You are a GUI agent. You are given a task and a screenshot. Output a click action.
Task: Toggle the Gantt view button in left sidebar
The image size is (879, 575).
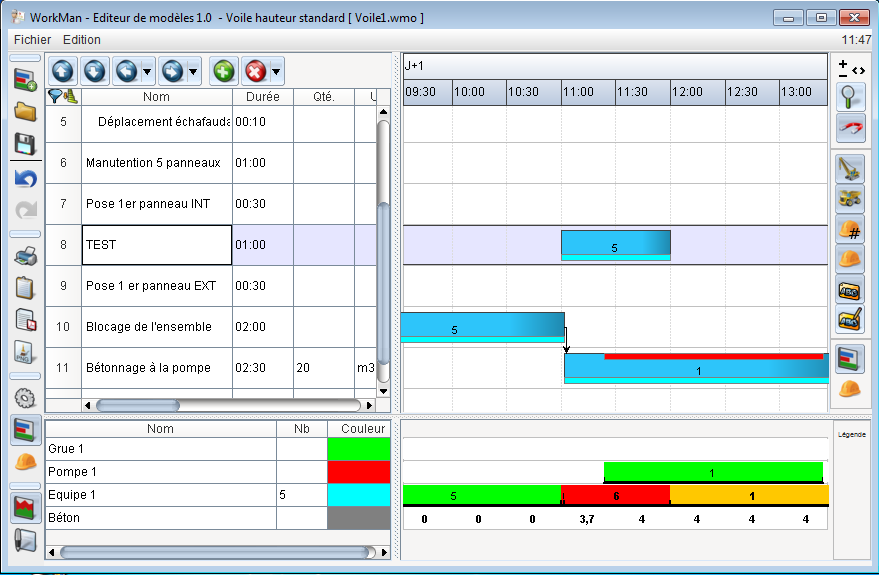coord(26,430)
